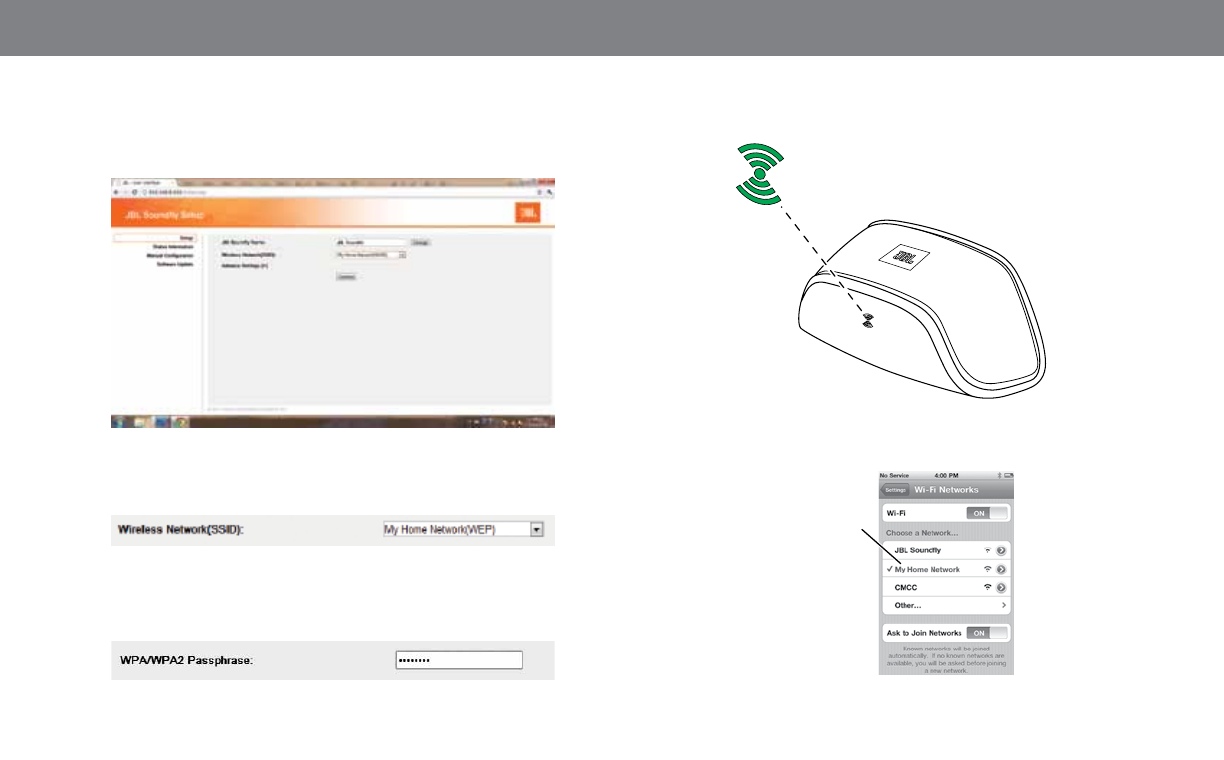
Task: Open Software Update in browser sidebar
Action: 175,265
